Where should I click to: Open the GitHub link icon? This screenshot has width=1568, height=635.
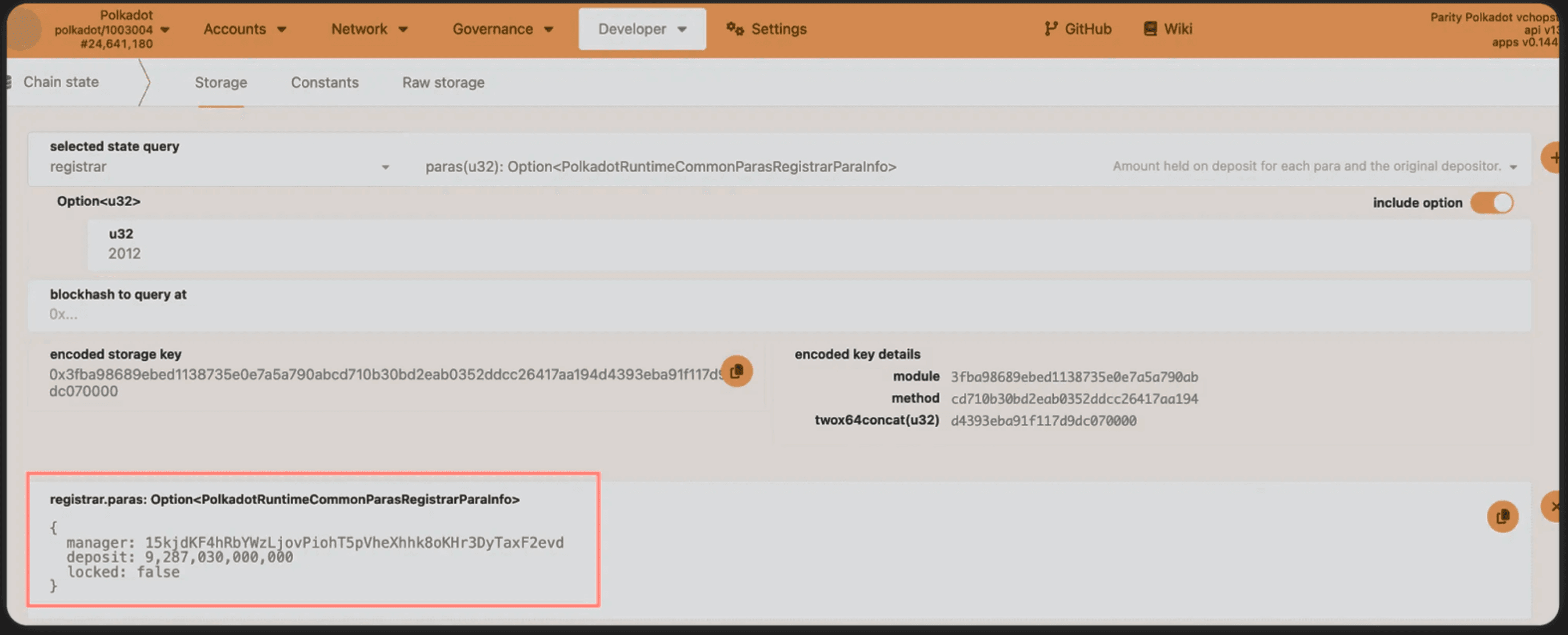click(1051, 29)
